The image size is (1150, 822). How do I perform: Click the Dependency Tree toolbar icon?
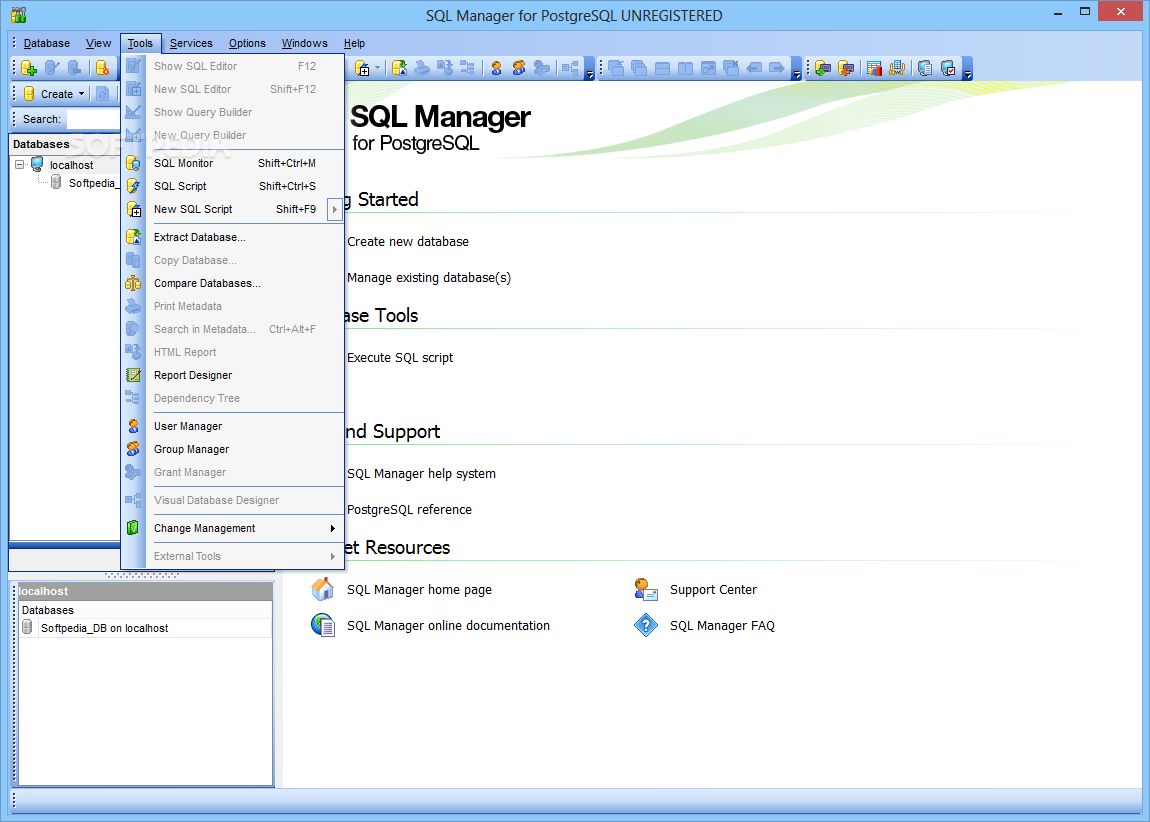pos(467,68)
